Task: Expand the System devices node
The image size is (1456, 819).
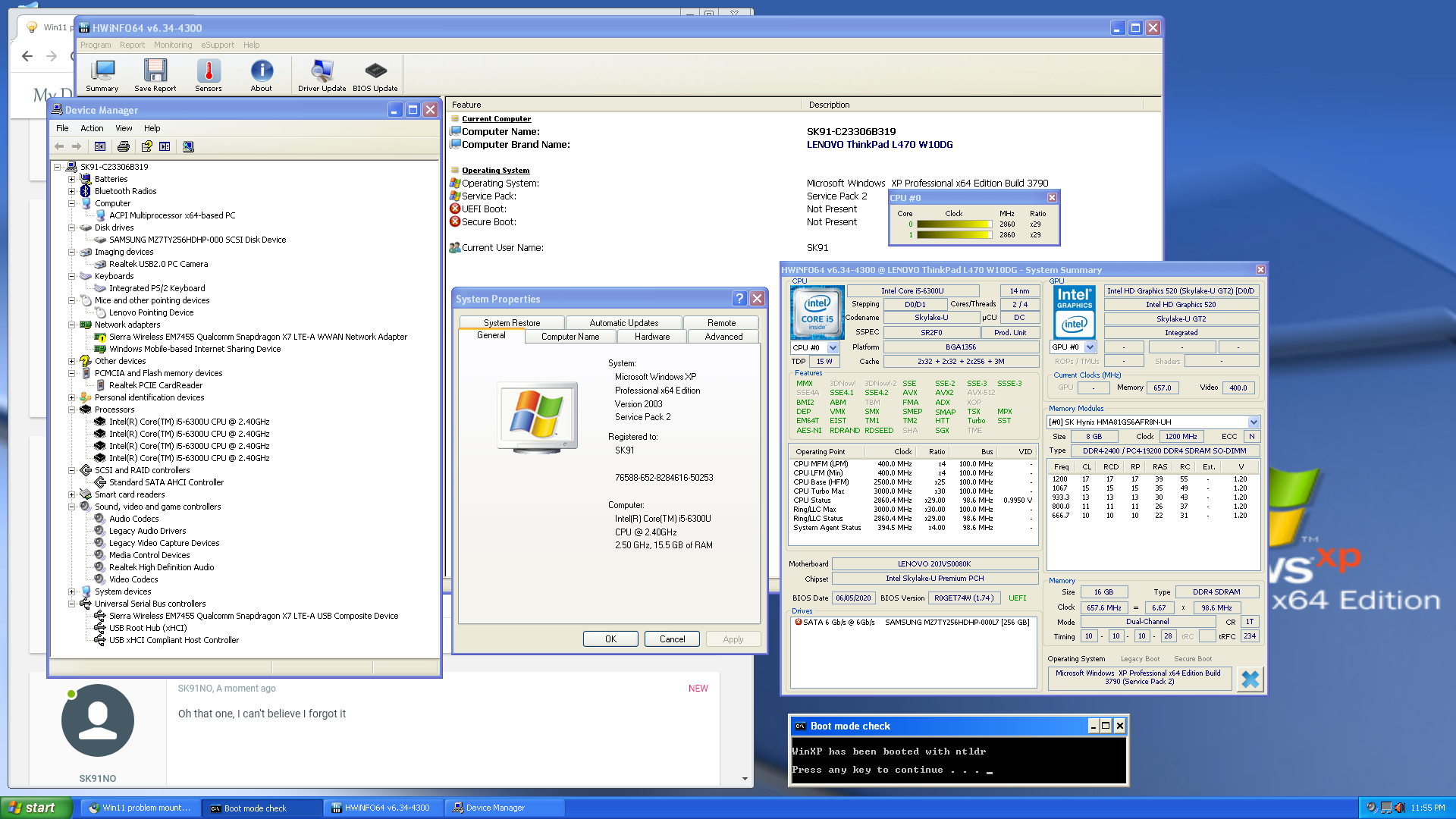Action: pos(71,591)
